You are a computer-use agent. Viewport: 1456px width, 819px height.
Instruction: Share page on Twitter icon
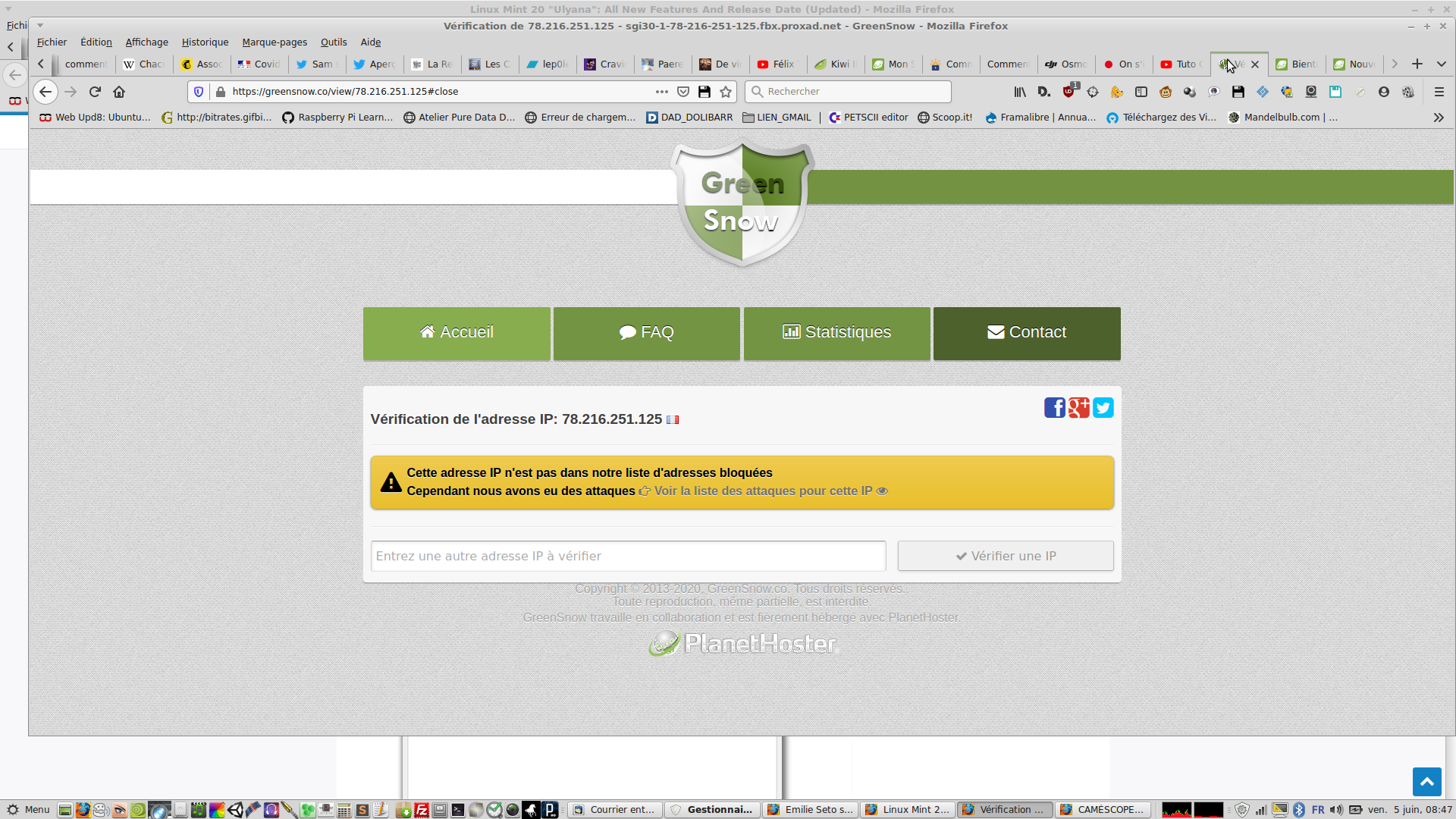1103,408
